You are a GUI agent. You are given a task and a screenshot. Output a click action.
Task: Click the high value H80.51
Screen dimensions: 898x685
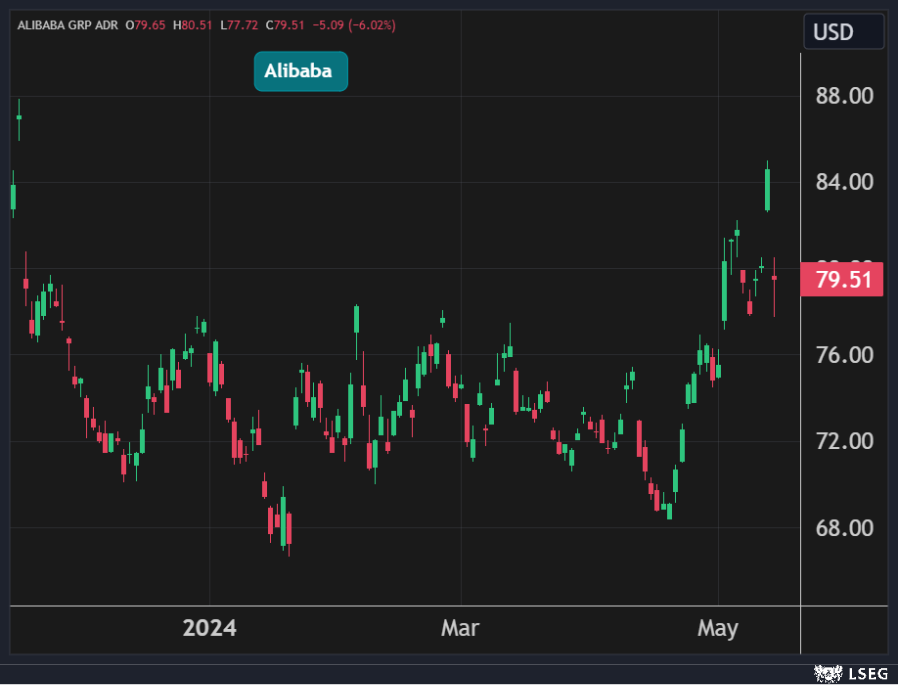[192, 25]
